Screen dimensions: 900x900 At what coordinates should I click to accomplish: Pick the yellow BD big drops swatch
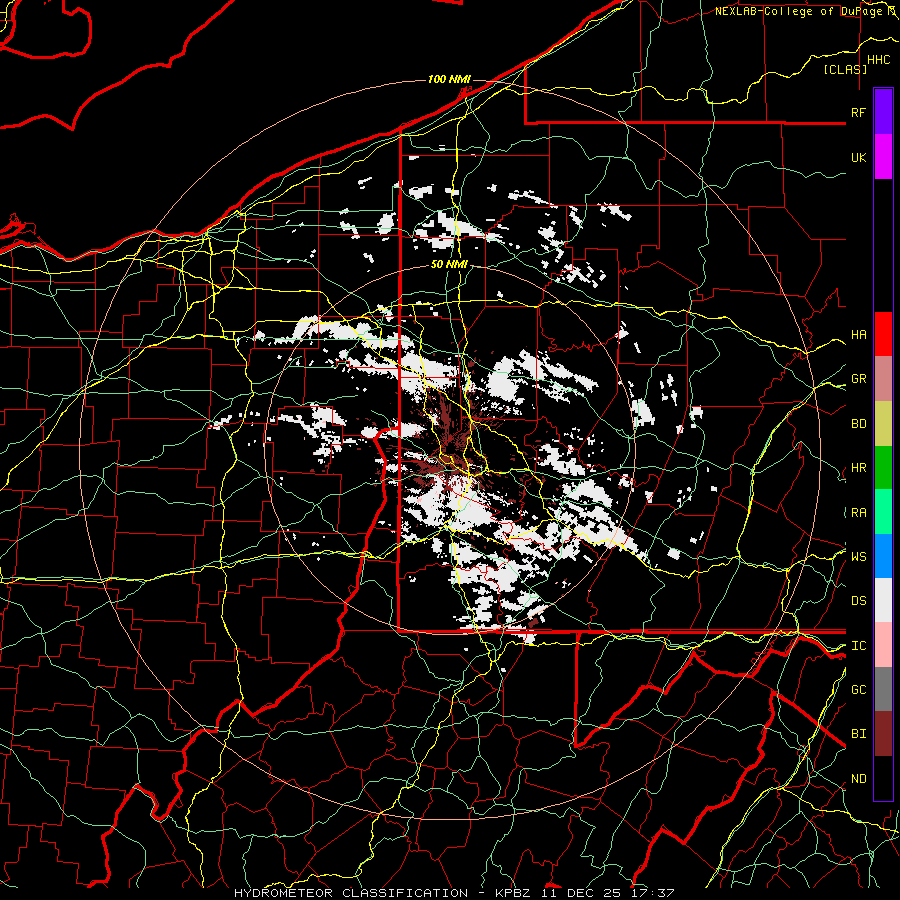pos(883,423)
